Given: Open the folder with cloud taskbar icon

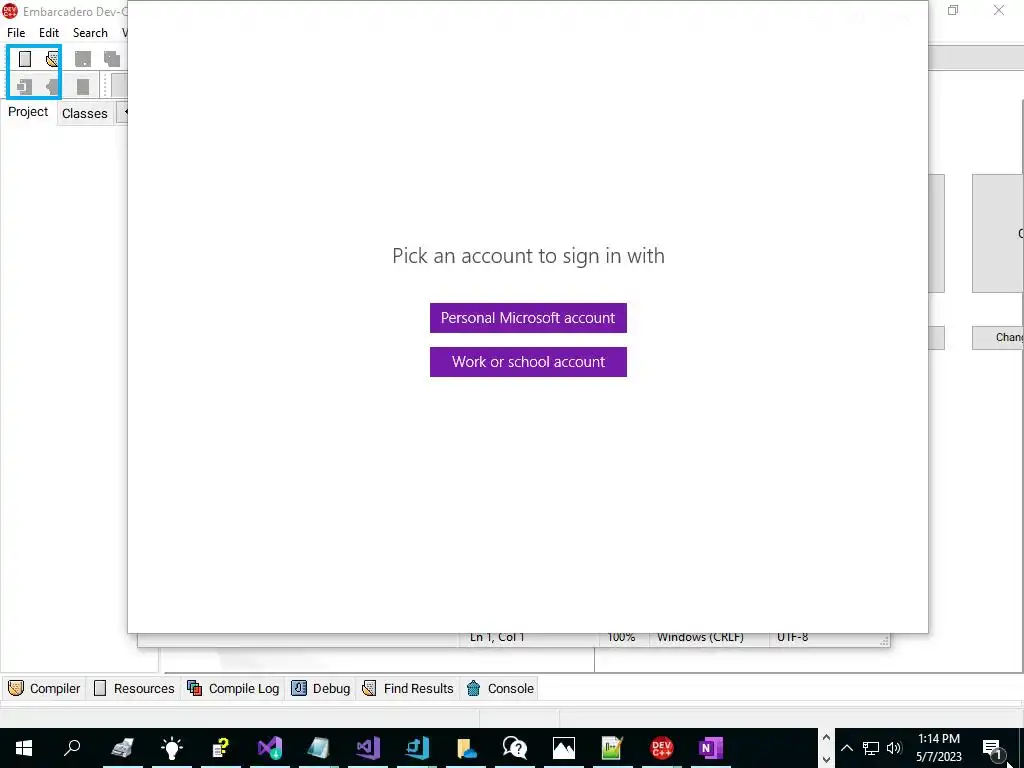Looking at the screenshot, I should tap(466, 748).
